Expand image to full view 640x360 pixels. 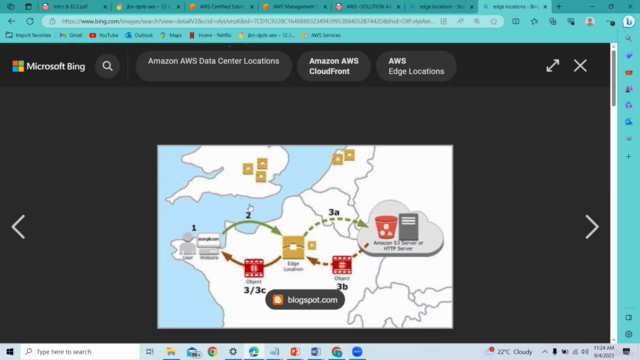(553, 66)
